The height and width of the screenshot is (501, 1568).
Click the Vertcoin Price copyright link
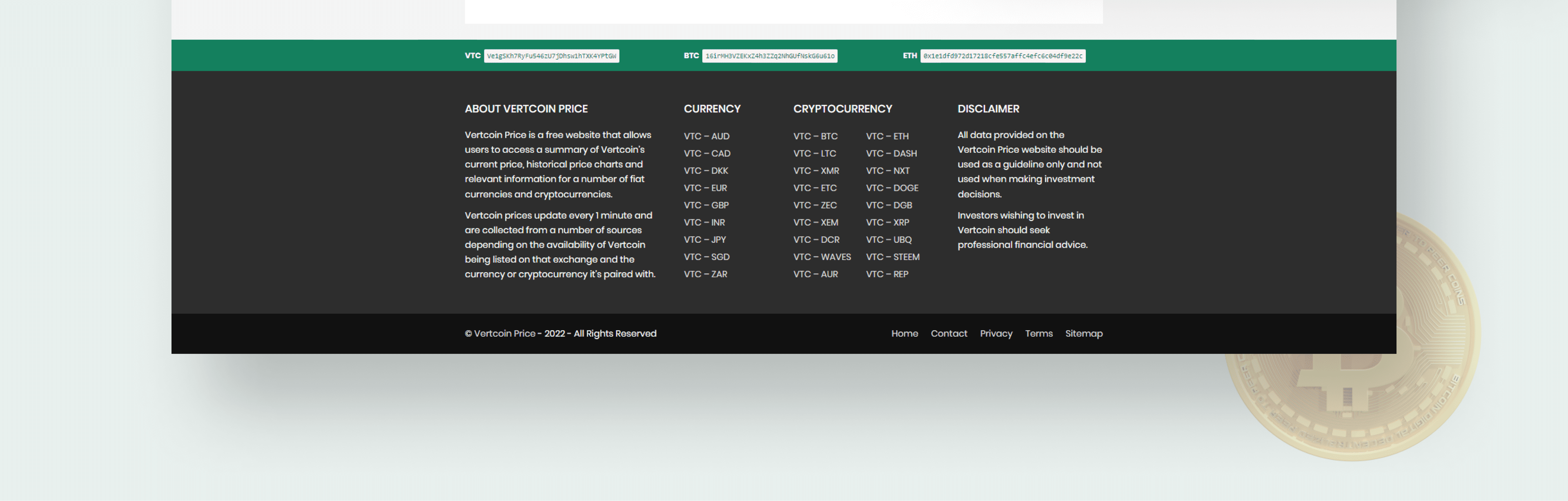pos(505,333)
